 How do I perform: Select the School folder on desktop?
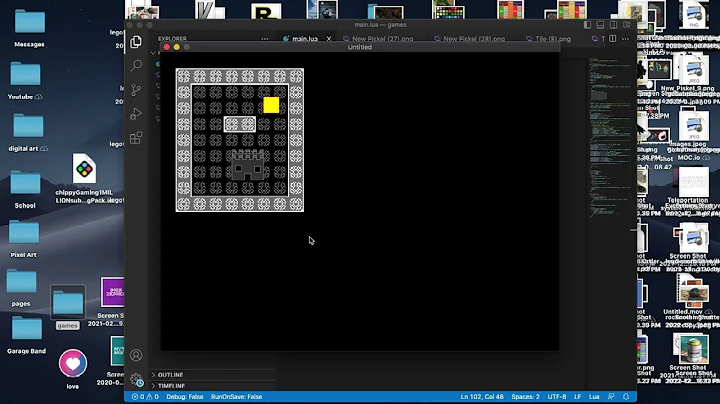25,188
